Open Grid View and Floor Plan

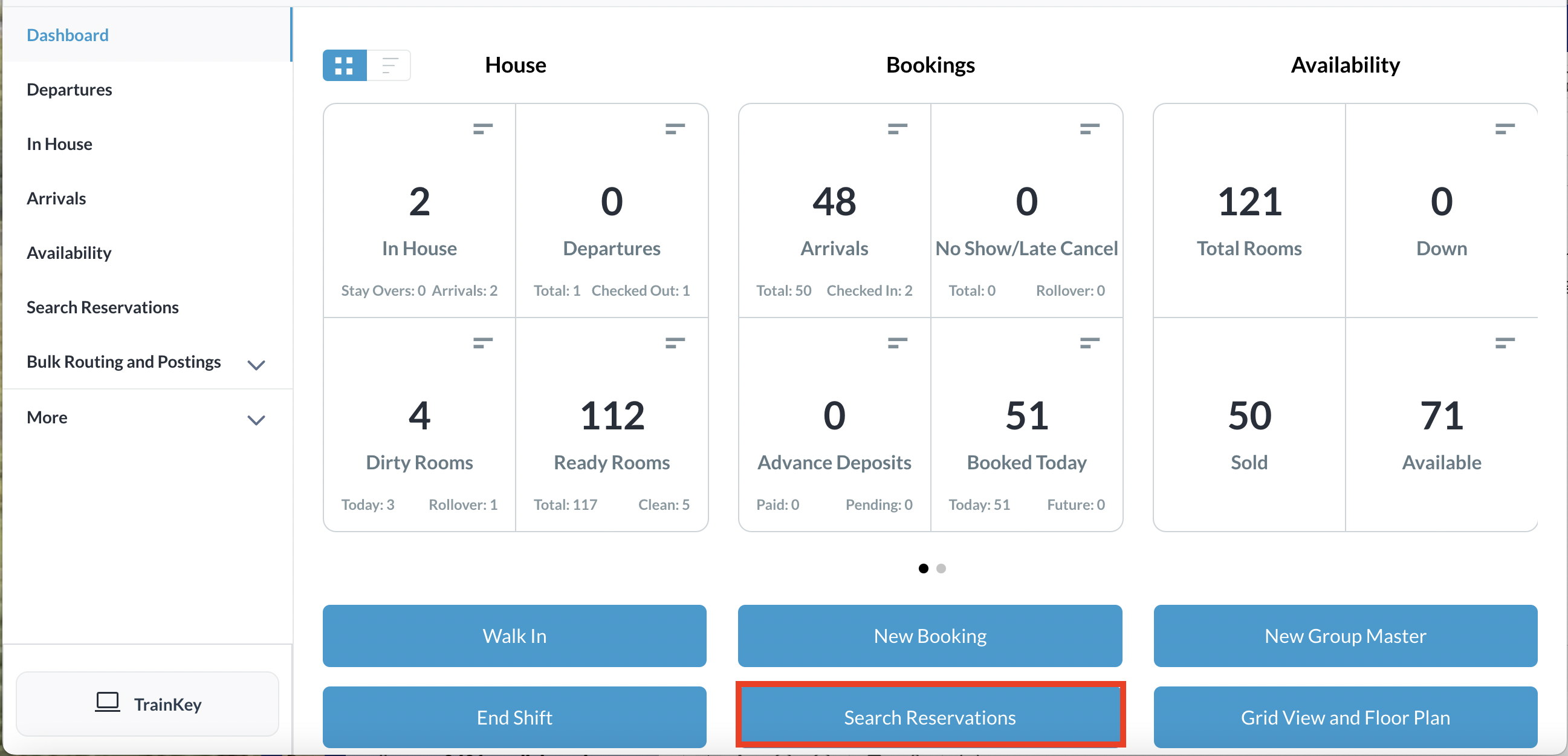[x=1345, y=717]
